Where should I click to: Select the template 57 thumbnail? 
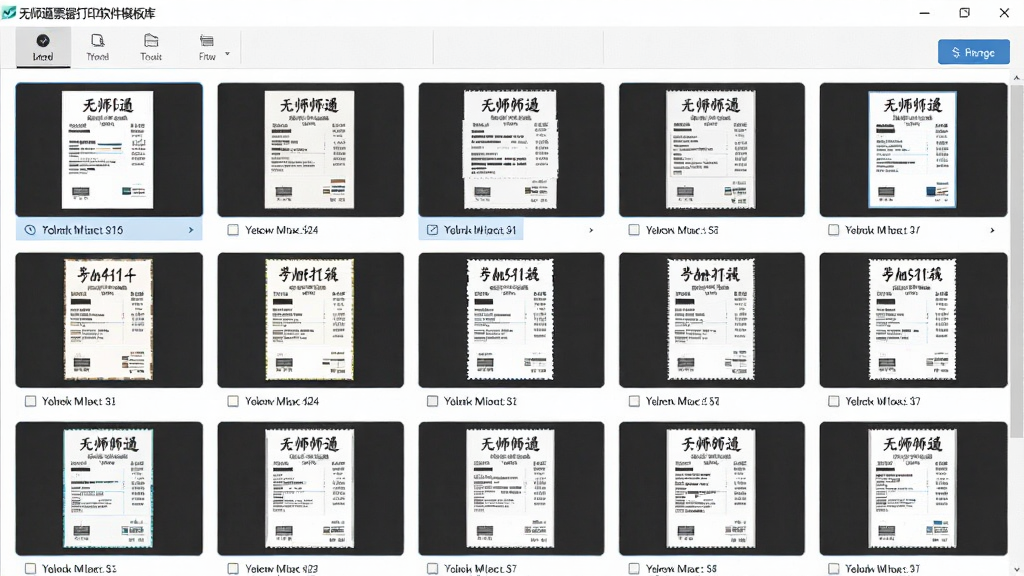pos(712,320)
